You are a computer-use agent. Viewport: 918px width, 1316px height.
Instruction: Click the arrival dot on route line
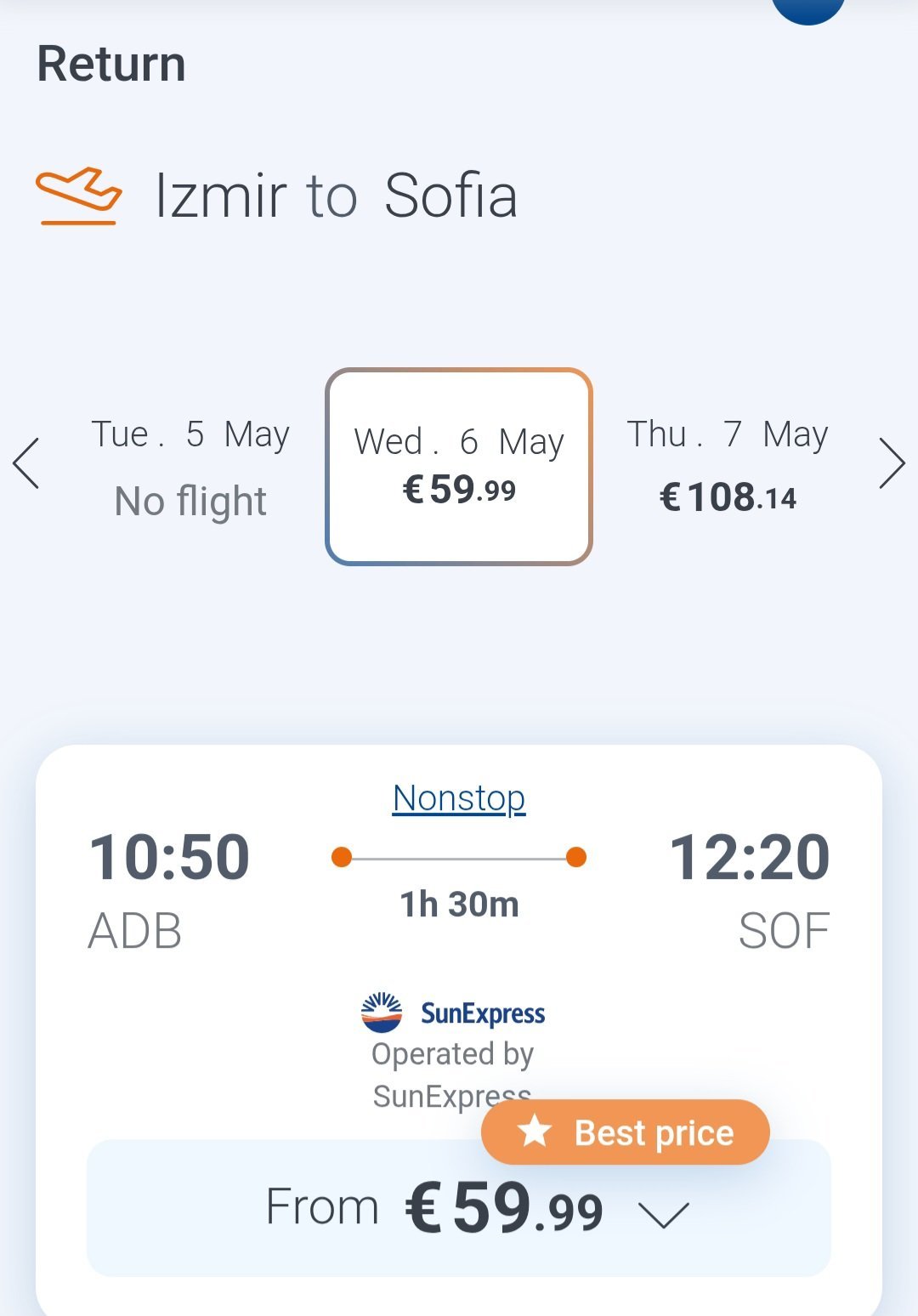[576, 857]
